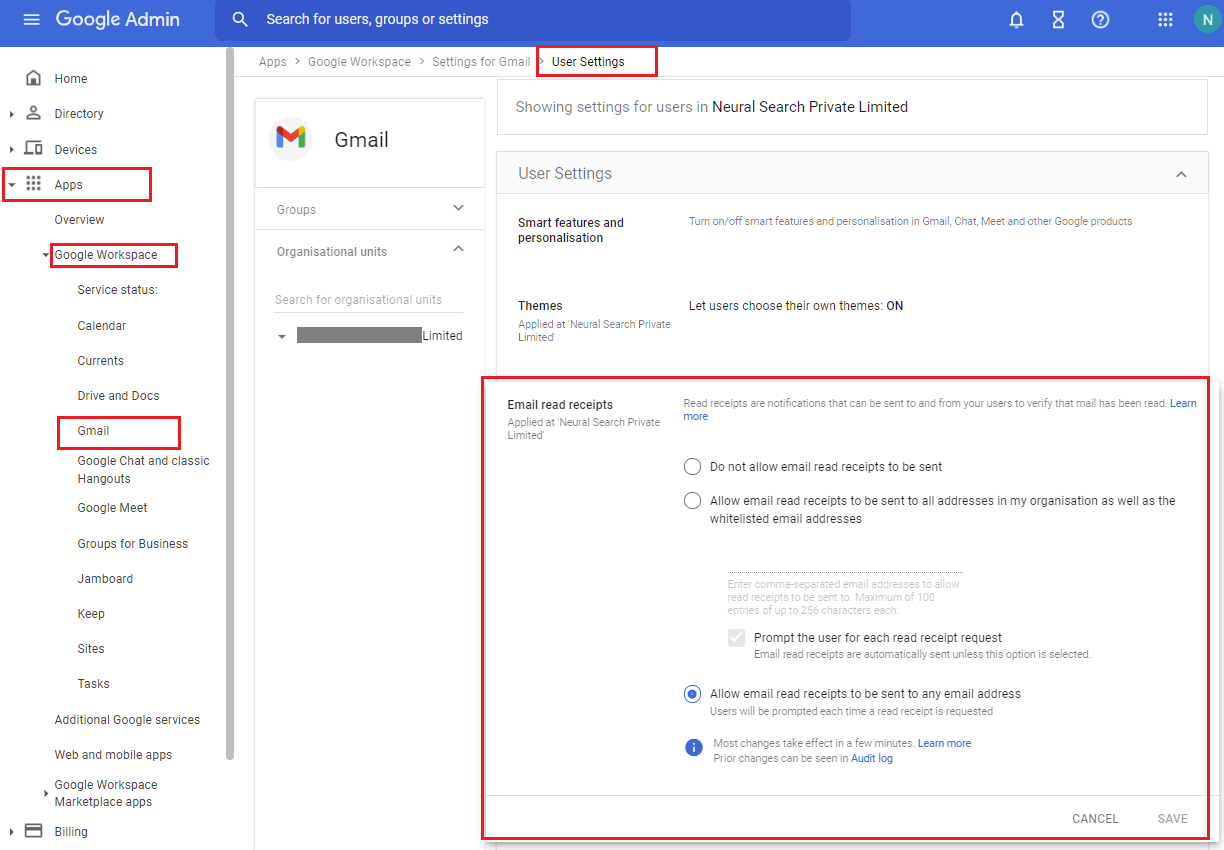Image resolution: width=1224 pixels, height=850 pixels.
Task: Open Additional Google services
Action: [x=127, y=720]
